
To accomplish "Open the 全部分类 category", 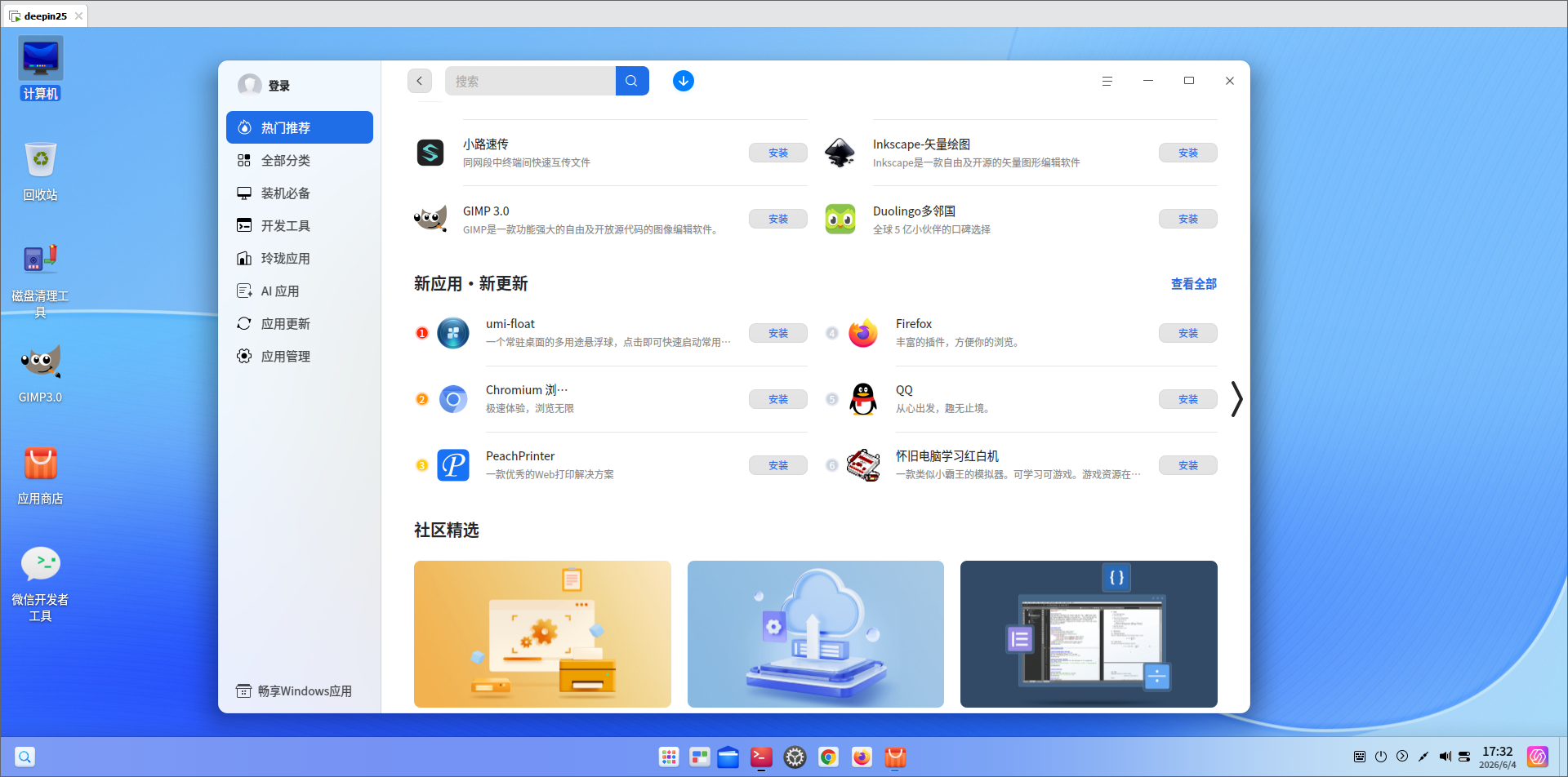I will pos(300,160).
